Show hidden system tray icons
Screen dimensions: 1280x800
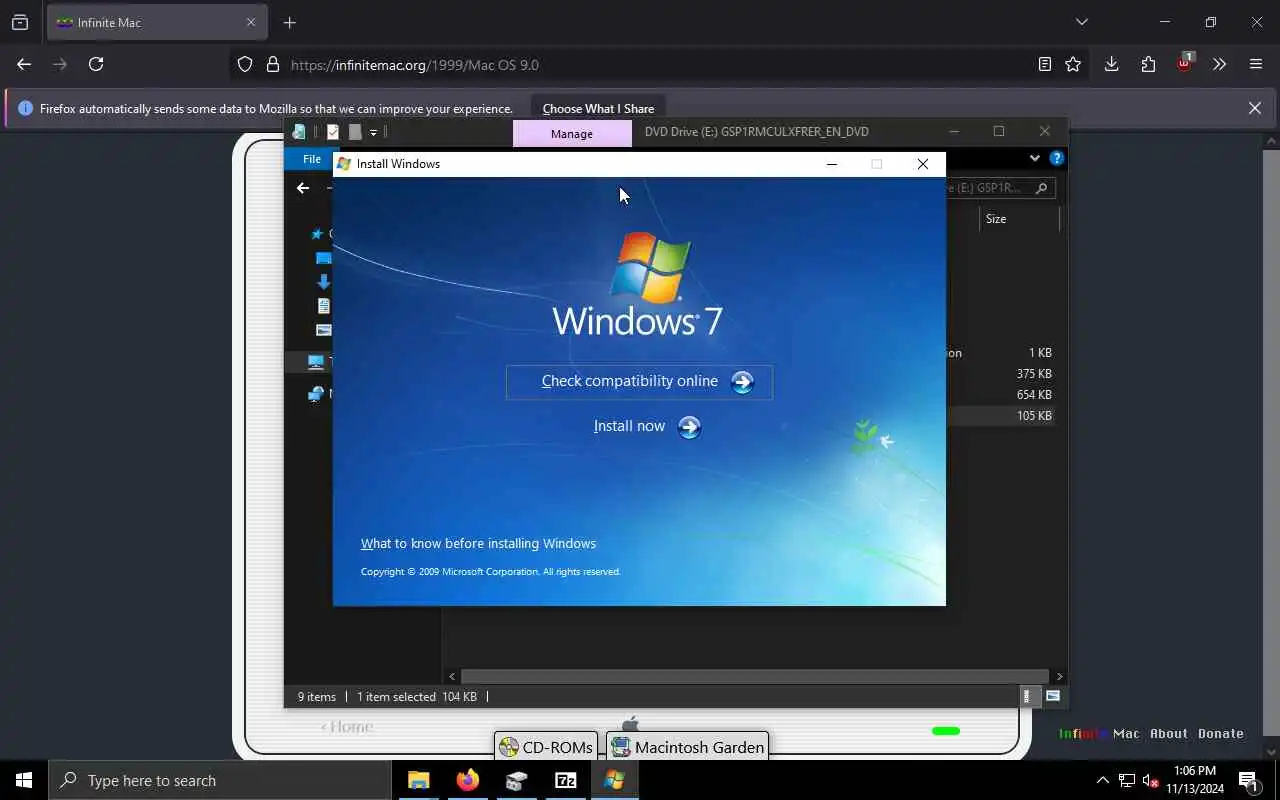coord(1102,780)
